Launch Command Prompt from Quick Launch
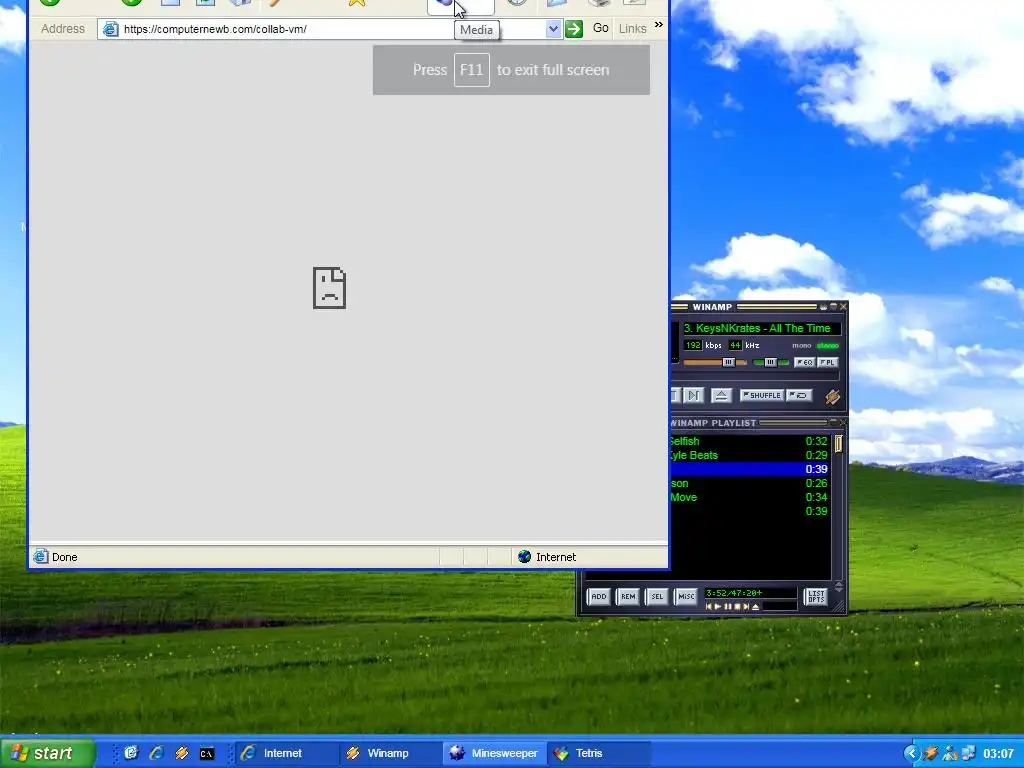 coord(207,754)
